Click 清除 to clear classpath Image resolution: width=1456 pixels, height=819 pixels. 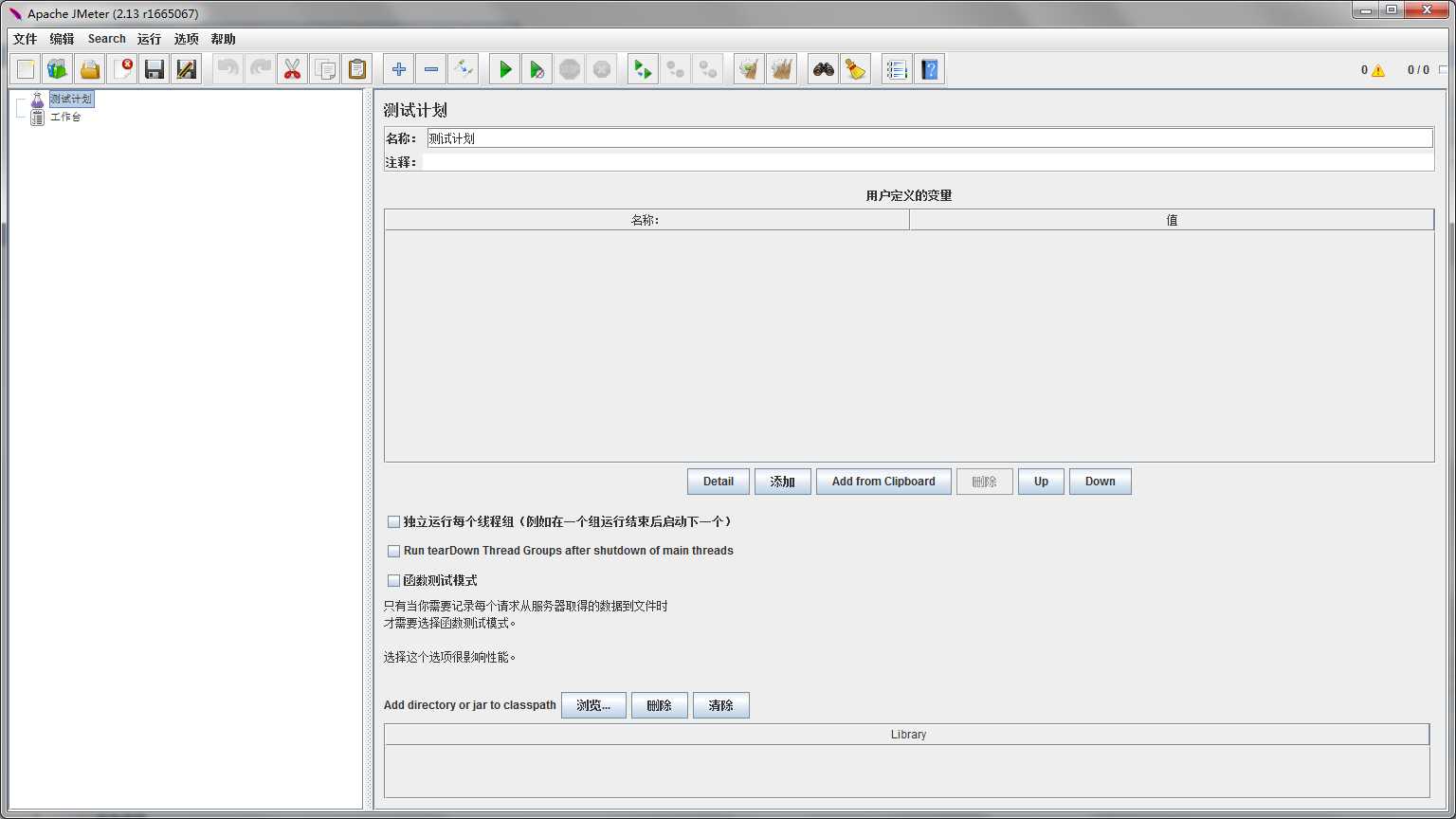tap(721, 705)
